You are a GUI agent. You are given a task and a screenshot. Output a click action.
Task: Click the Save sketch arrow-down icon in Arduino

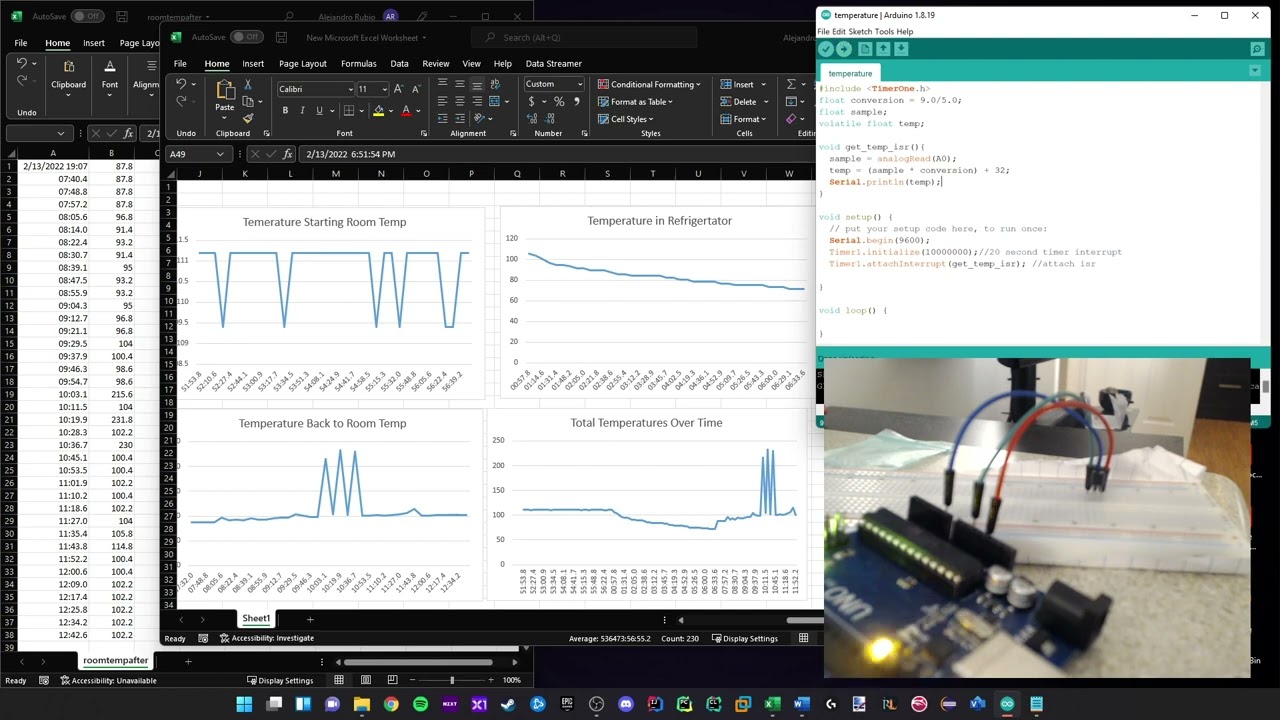point(901,49)
